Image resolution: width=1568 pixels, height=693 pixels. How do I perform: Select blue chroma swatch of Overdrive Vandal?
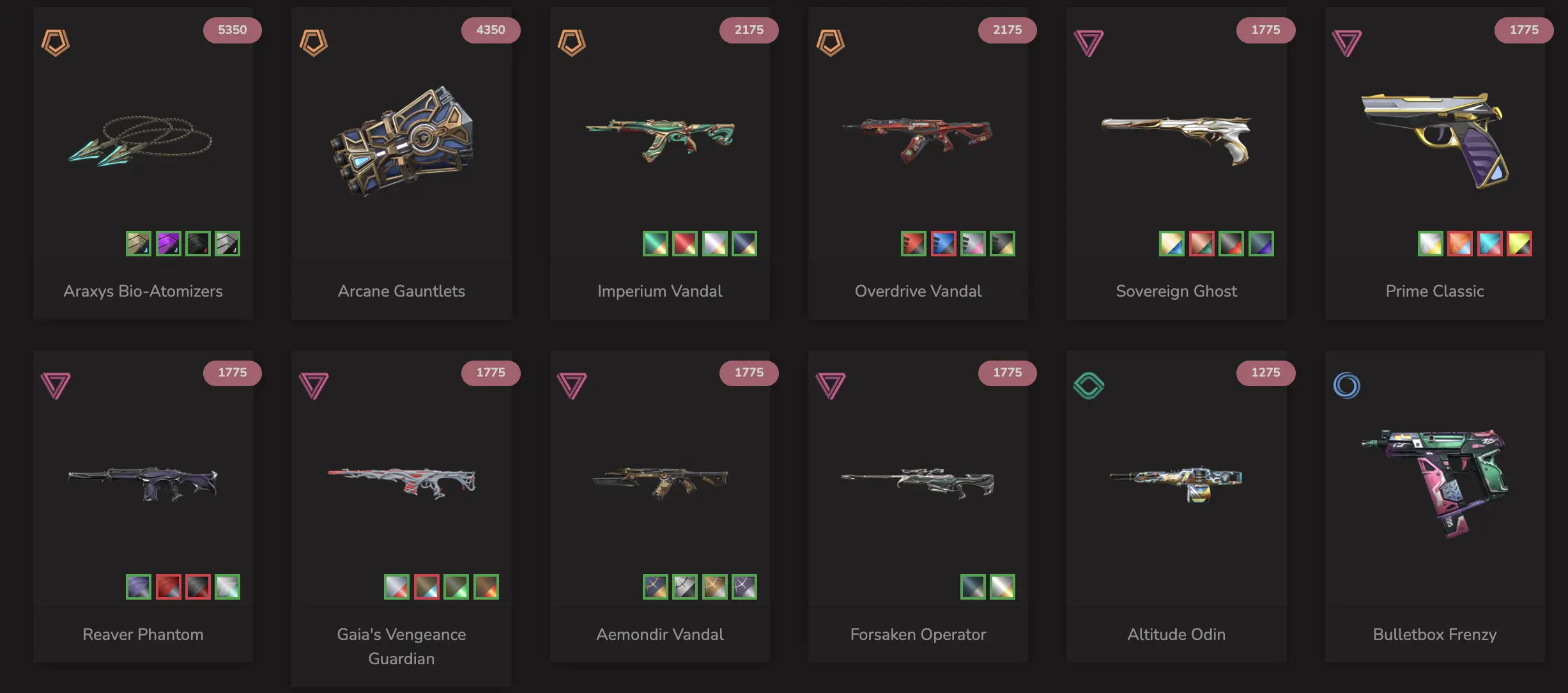tap(944, 244)
